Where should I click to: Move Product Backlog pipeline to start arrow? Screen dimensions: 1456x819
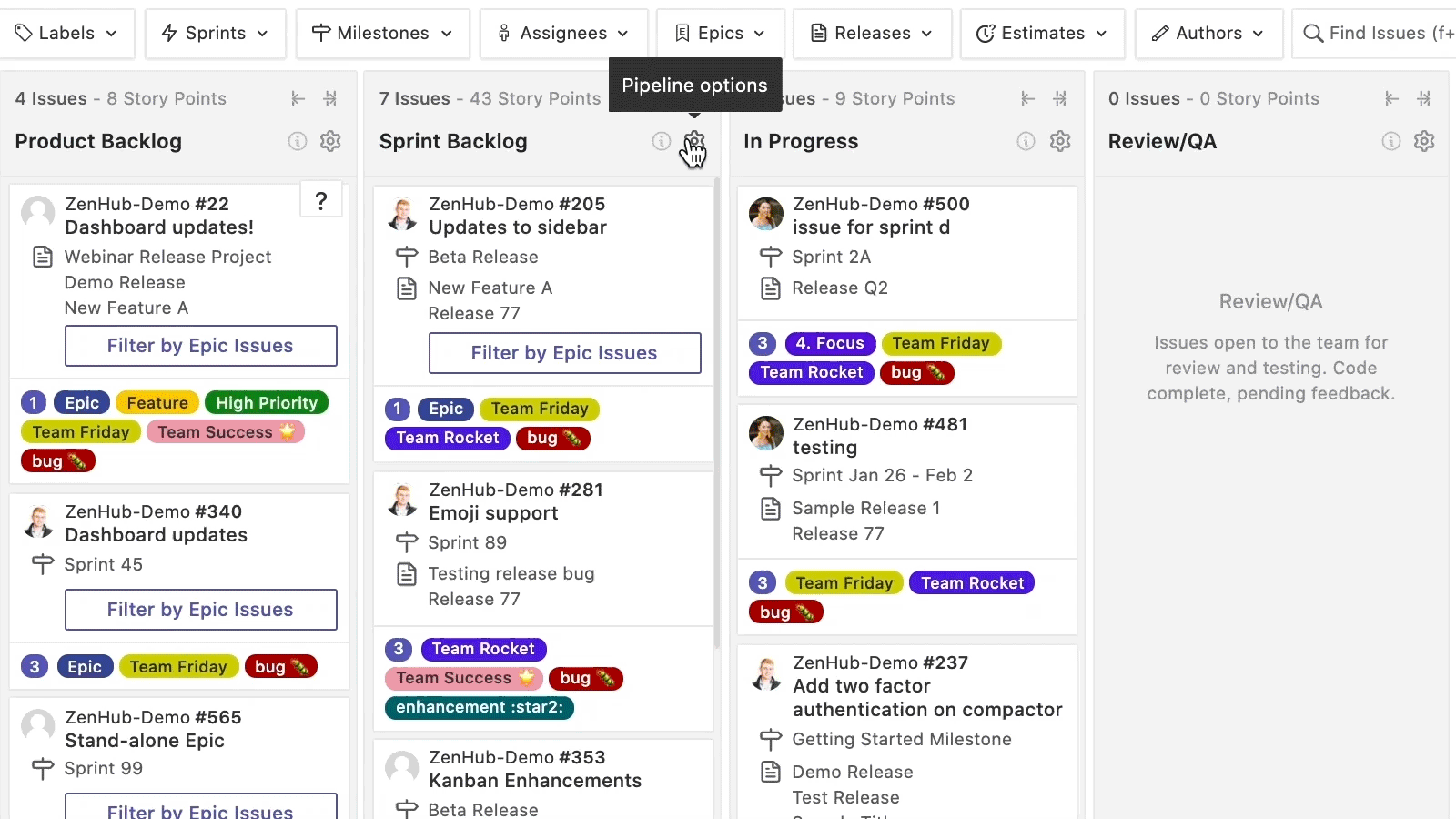[x=298, y=98]
